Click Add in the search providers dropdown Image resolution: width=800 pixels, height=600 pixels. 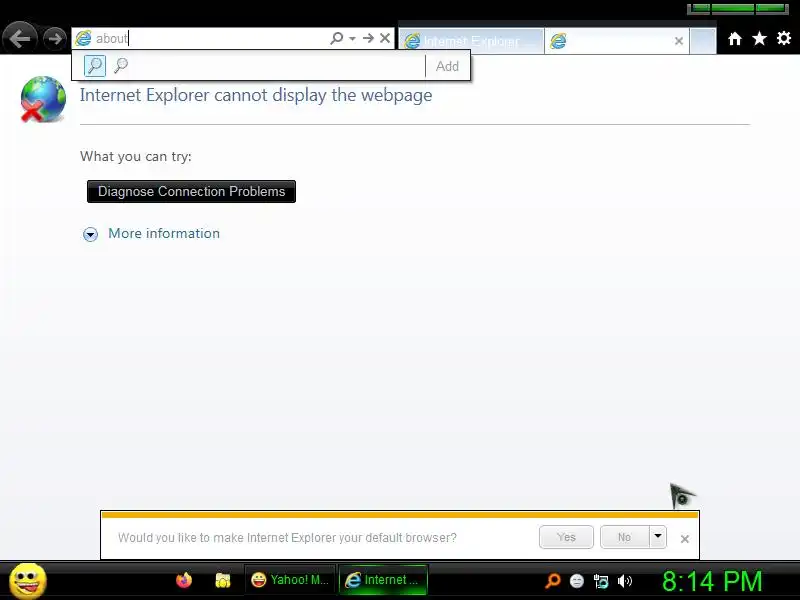[x=447, y=66]
